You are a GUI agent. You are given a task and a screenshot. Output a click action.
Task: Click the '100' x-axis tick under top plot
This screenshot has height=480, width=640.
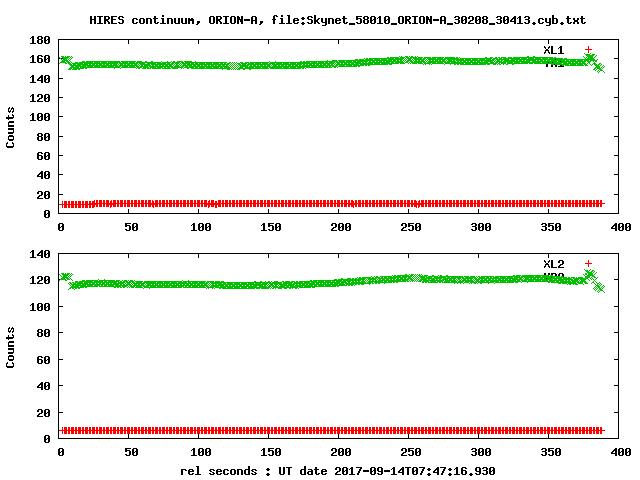pyautogui.click(x=200, y=227)
